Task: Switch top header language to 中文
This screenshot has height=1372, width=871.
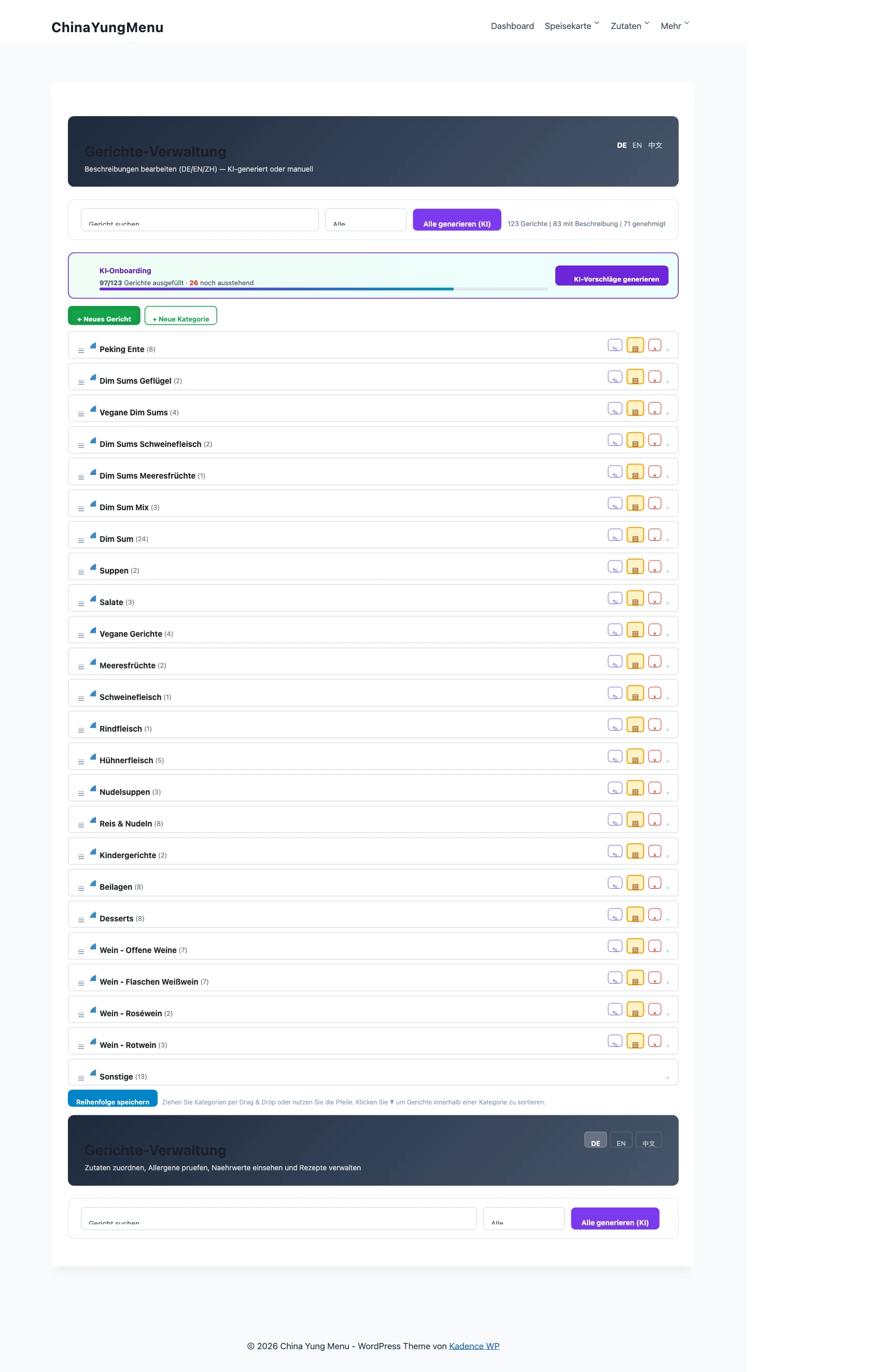Action: [655, 145]
